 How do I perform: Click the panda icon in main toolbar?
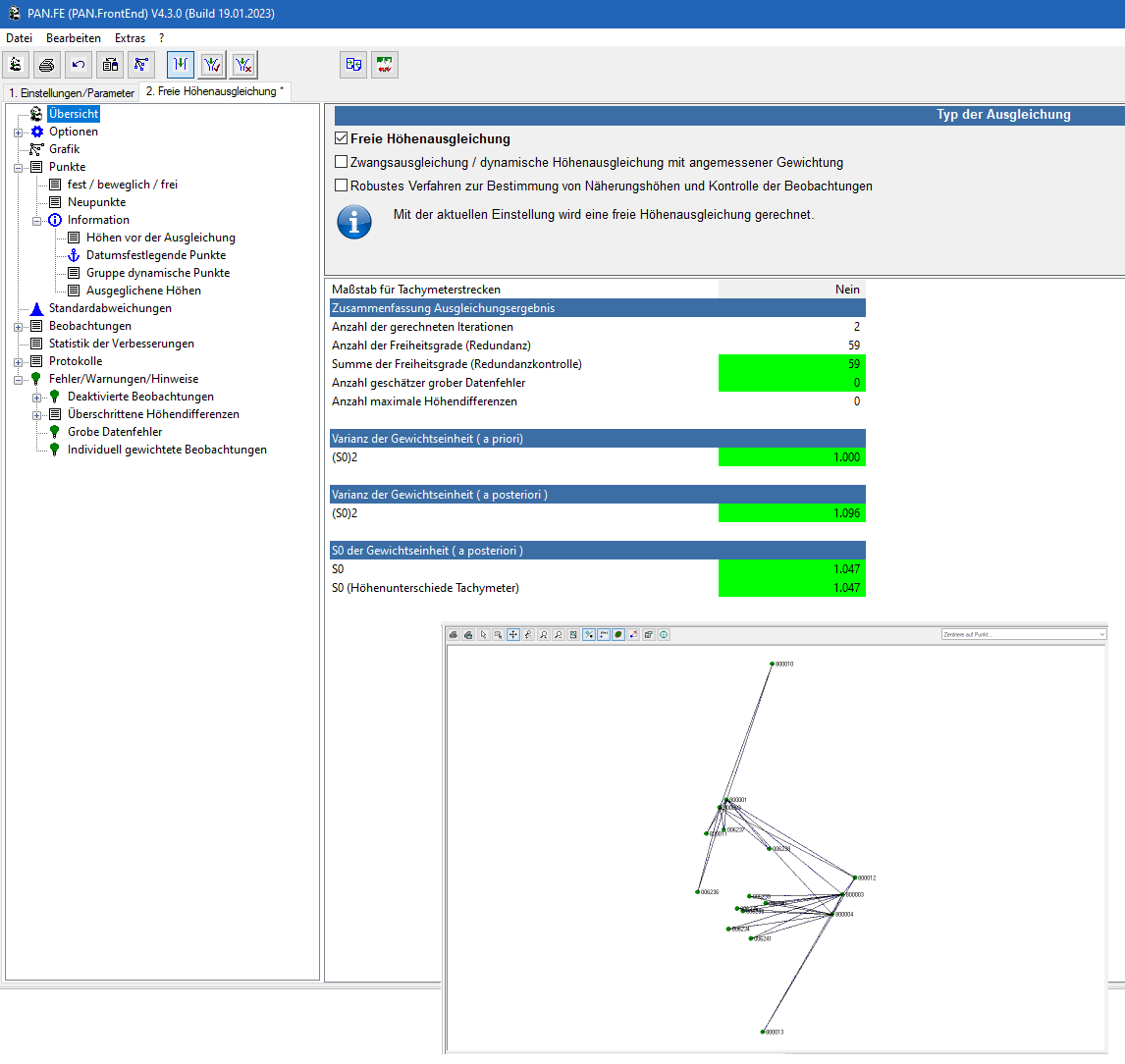16,65
